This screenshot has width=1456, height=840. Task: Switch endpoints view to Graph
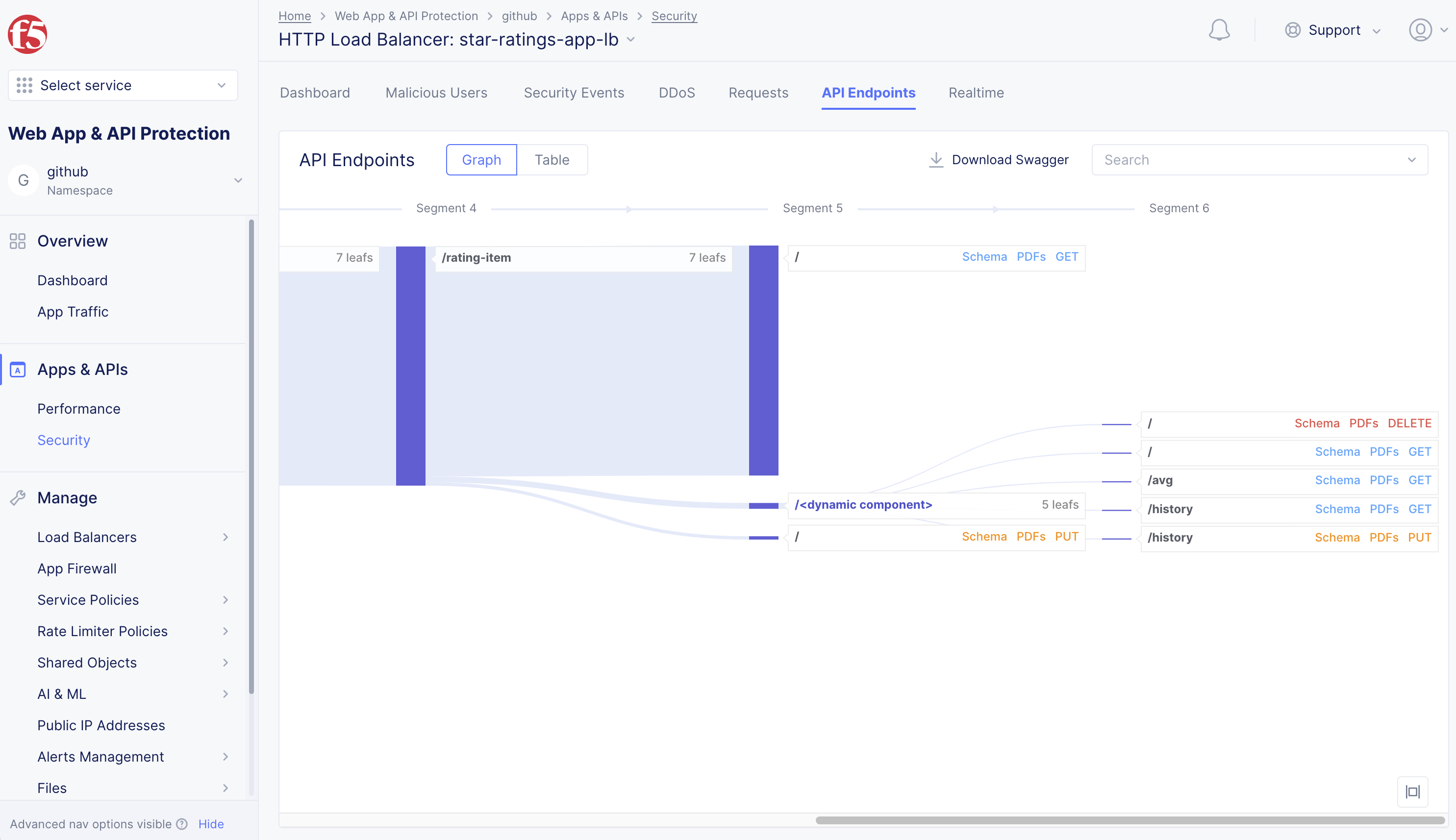(481, 160)
